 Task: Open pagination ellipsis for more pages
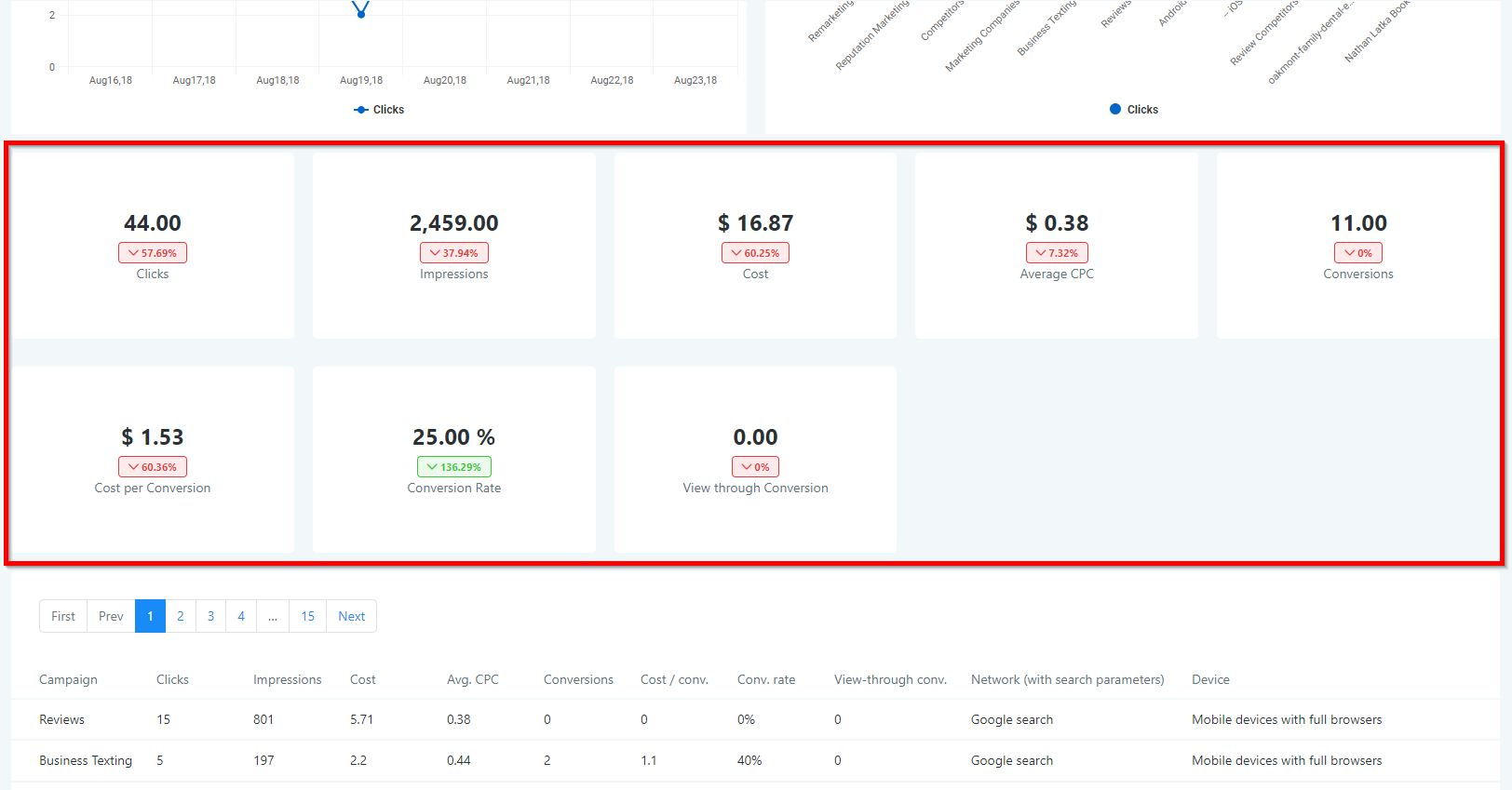273,616
